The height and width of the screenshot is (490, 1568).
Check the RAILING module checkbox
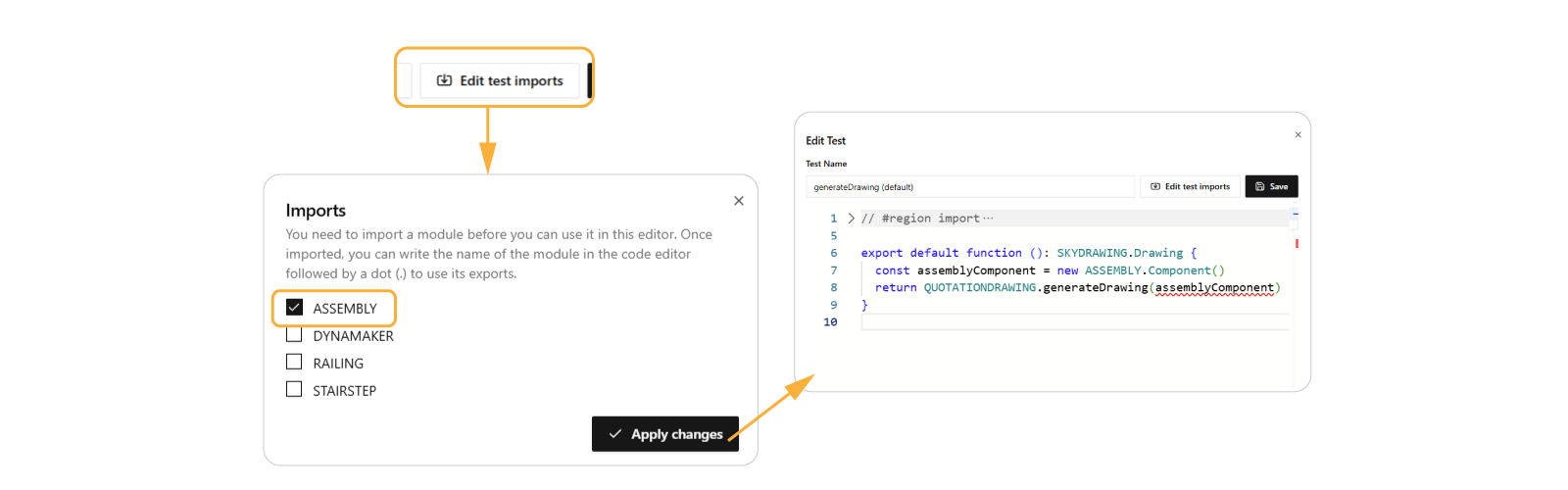(294, 363)
